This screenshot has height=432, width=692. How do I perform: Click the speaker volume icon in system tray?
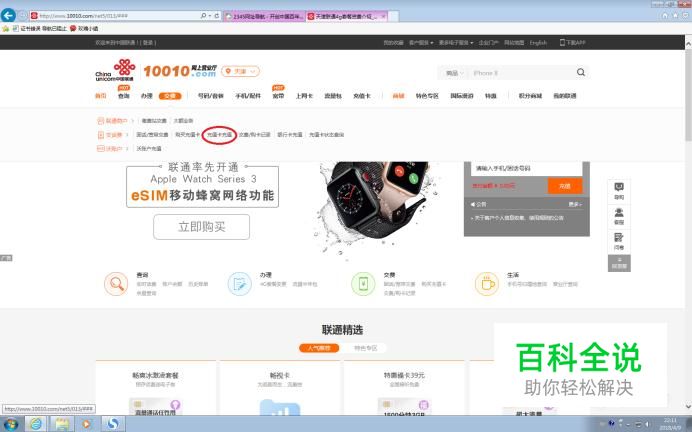647,424
